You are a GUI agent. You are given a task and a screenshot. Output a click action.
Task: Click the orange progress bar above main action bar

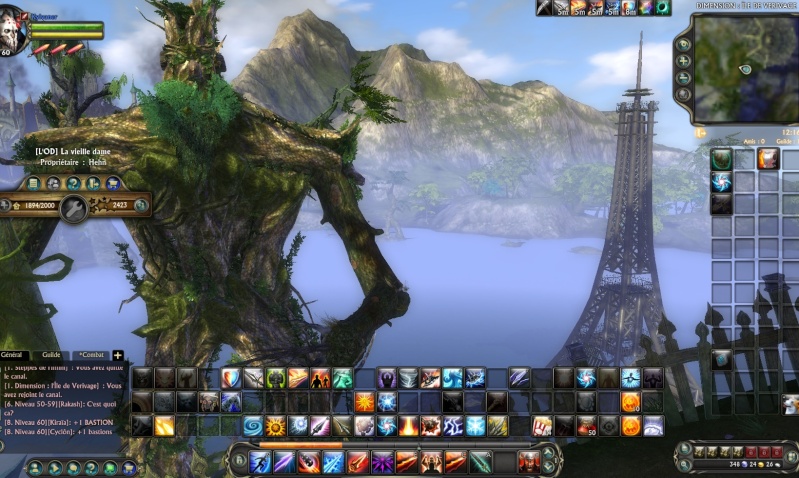pos(301,445)
